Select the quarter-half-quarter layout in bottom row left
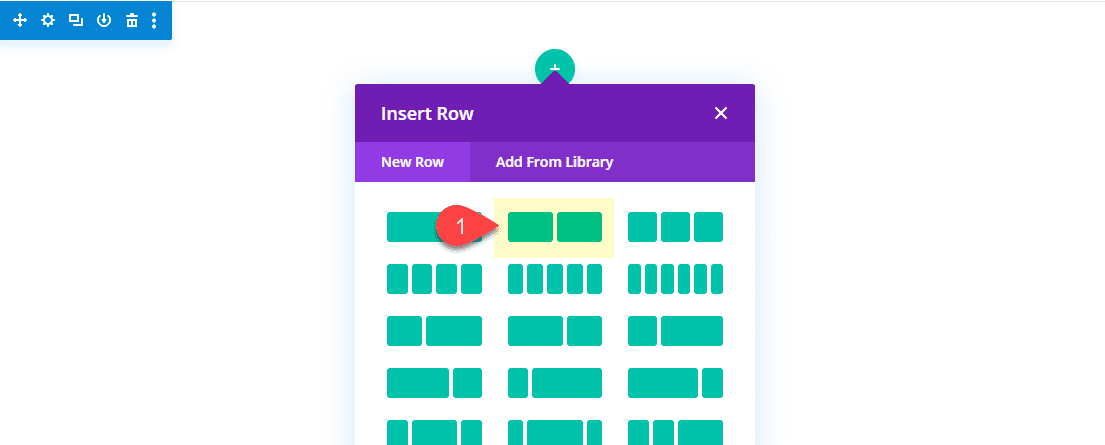Viewport: 1105px width, 445px height. pyautogui.click(x=434, y=432)
